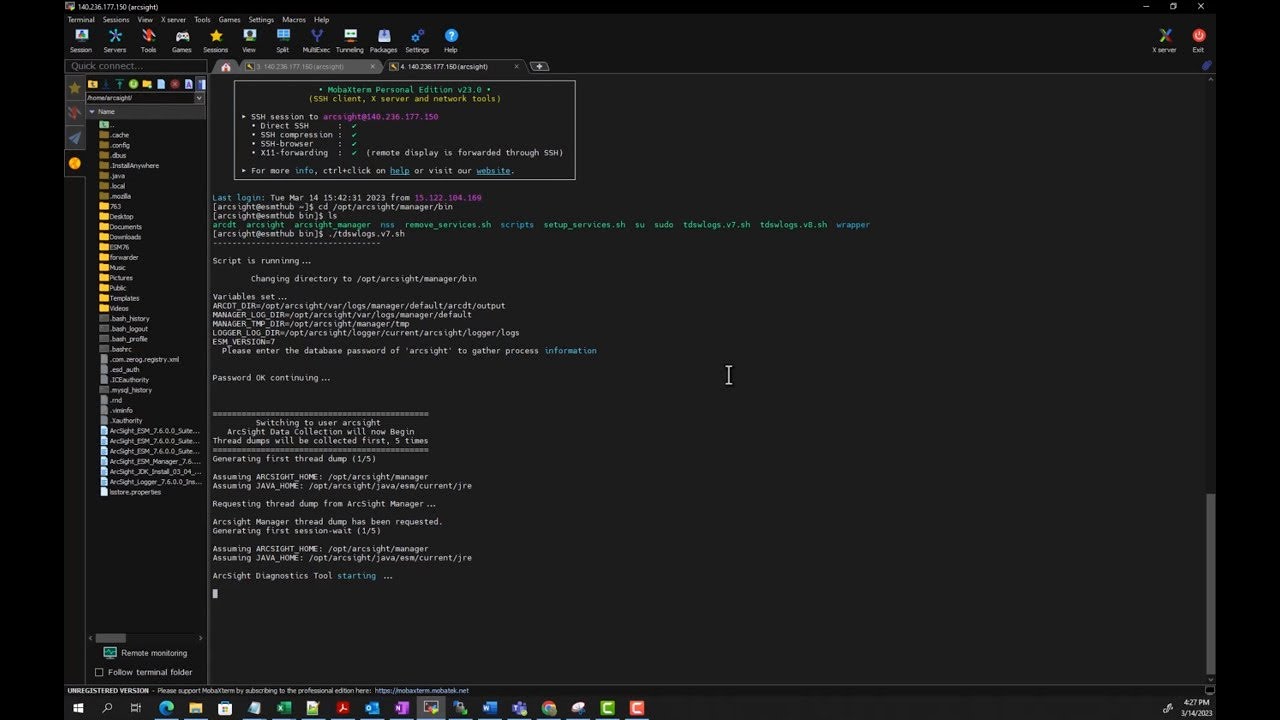This screenshot has height=720, width=1280.
Task: Open the Session toolbar button
Action: [x=81, y=40]
